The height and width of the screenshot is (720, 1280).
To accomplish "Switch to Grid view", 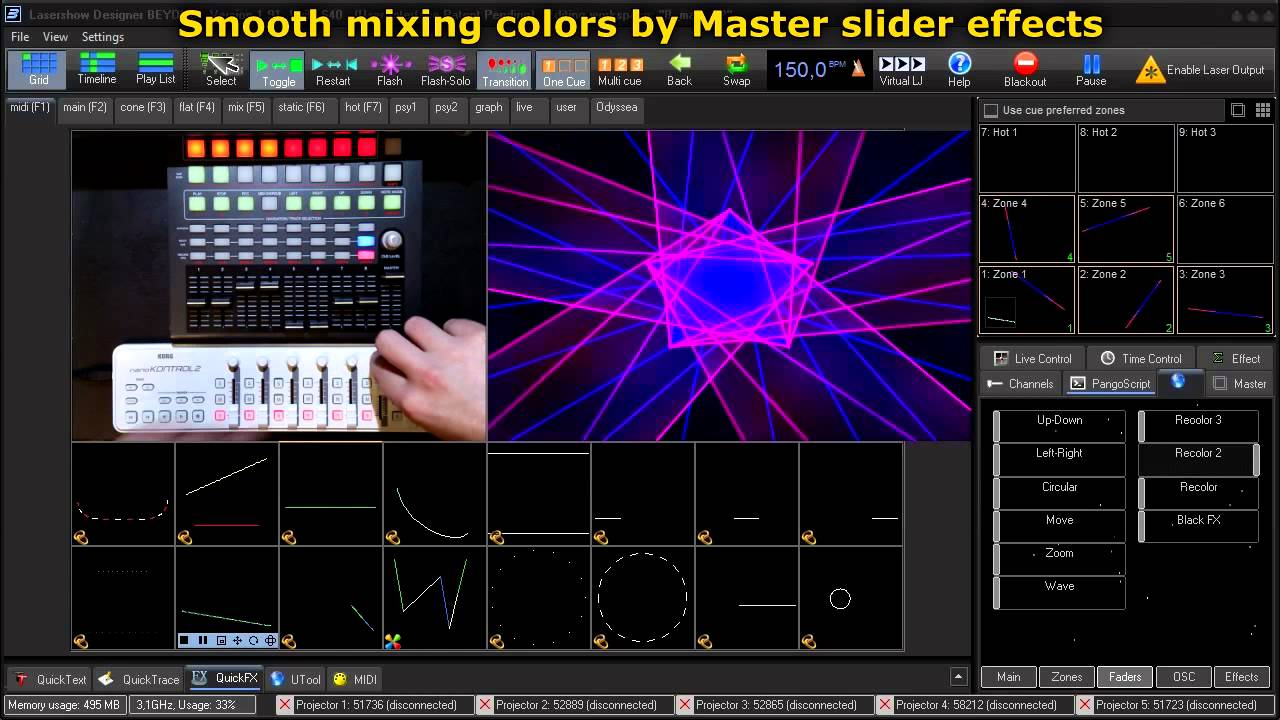I will [x=38, y=70].
